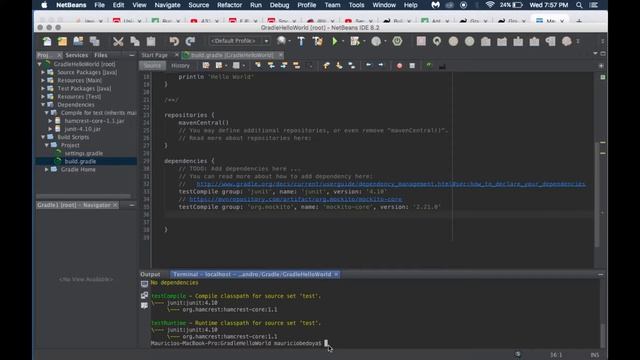Stop macro recording square icon
The image size is (640, 360).
coord(412,66)
